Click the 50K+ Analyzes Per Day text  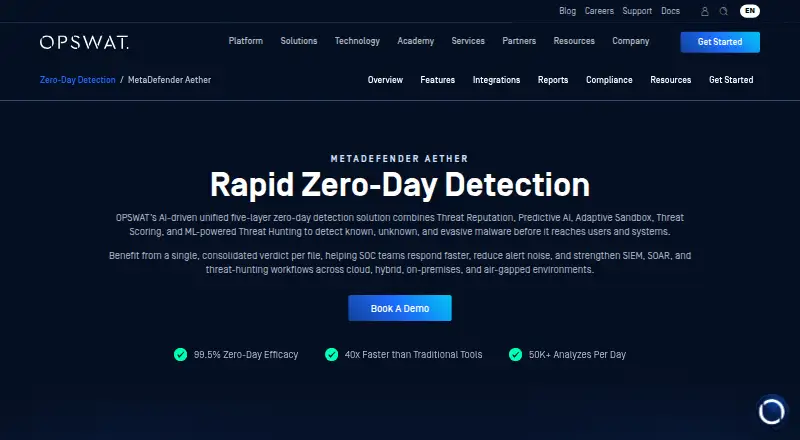tap(577, 354)
